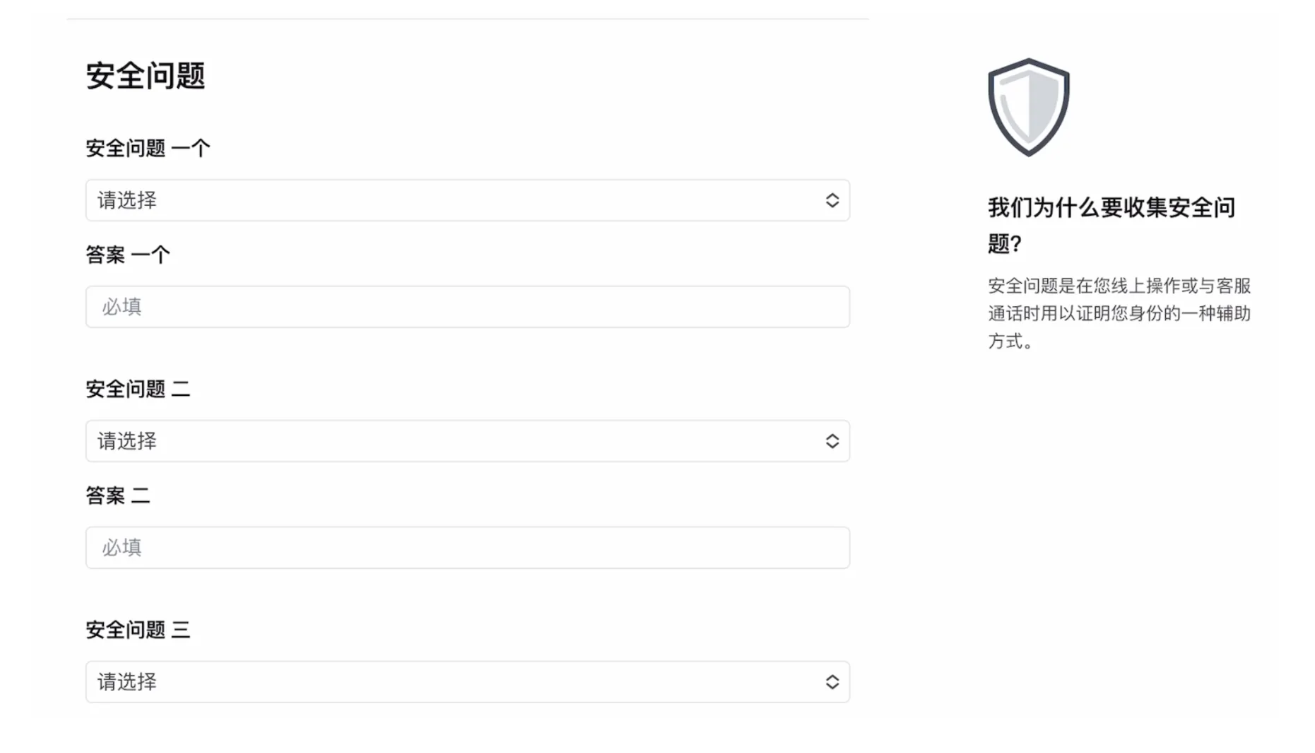
Task: Expand the 安全问题 二 请选择 dropdown
Action: tap(467, 441)
